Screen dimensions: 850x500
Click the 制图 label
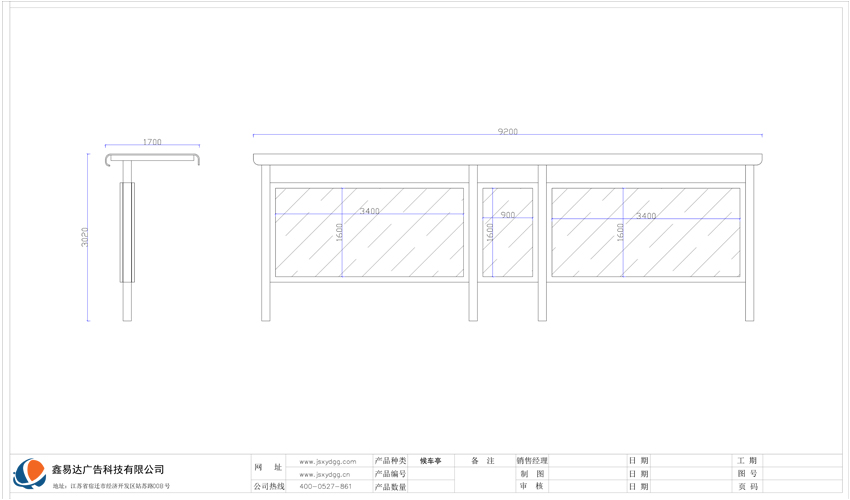532,473
